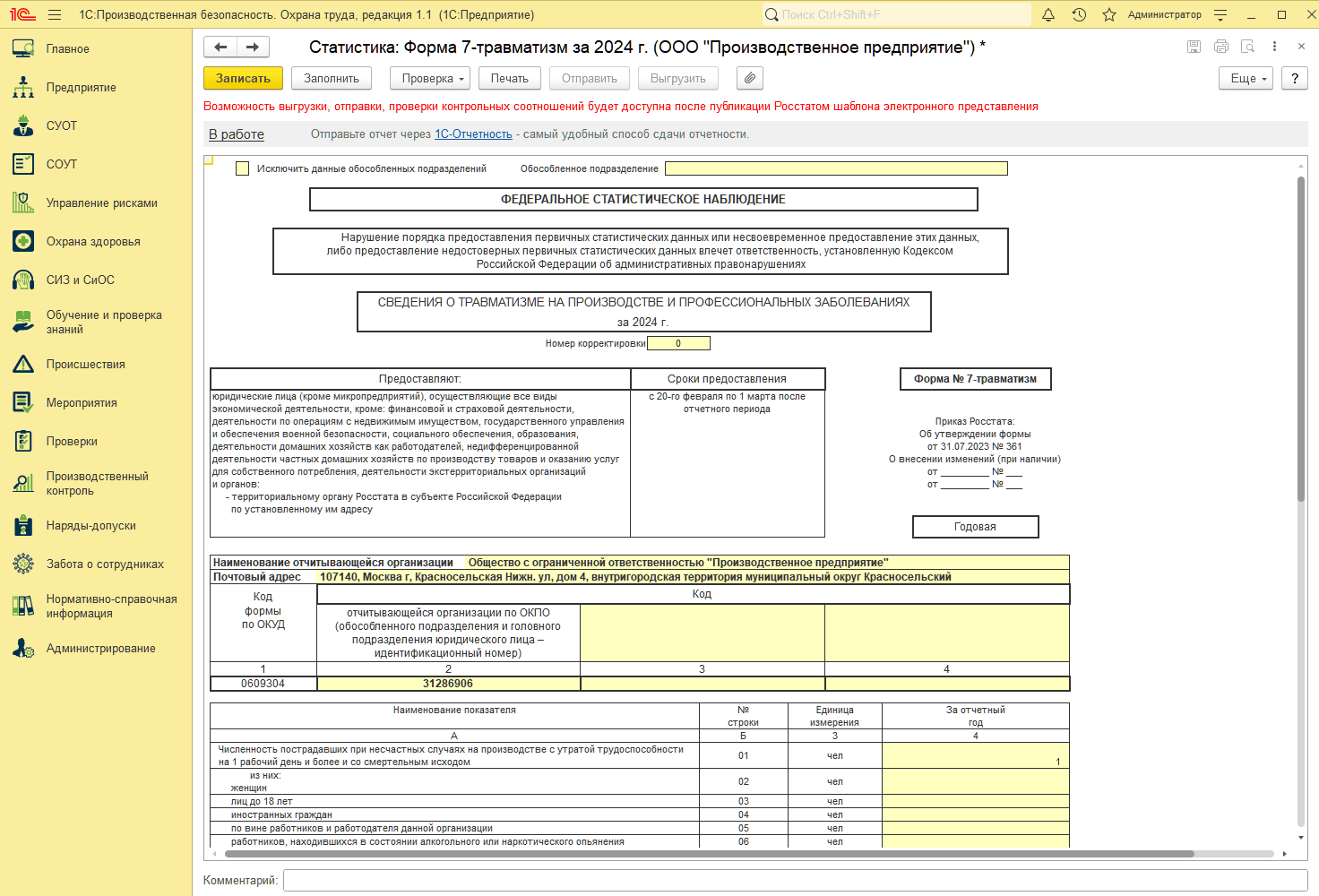Viewport: 1319px width, 896px height.
Task: Click the Записать button
Action: pos(243,79)
